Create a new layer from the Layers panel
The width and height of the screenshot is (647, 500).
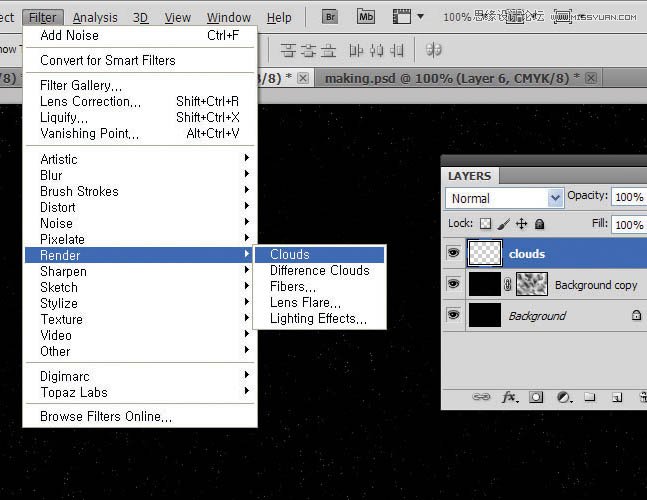[616, 397]
